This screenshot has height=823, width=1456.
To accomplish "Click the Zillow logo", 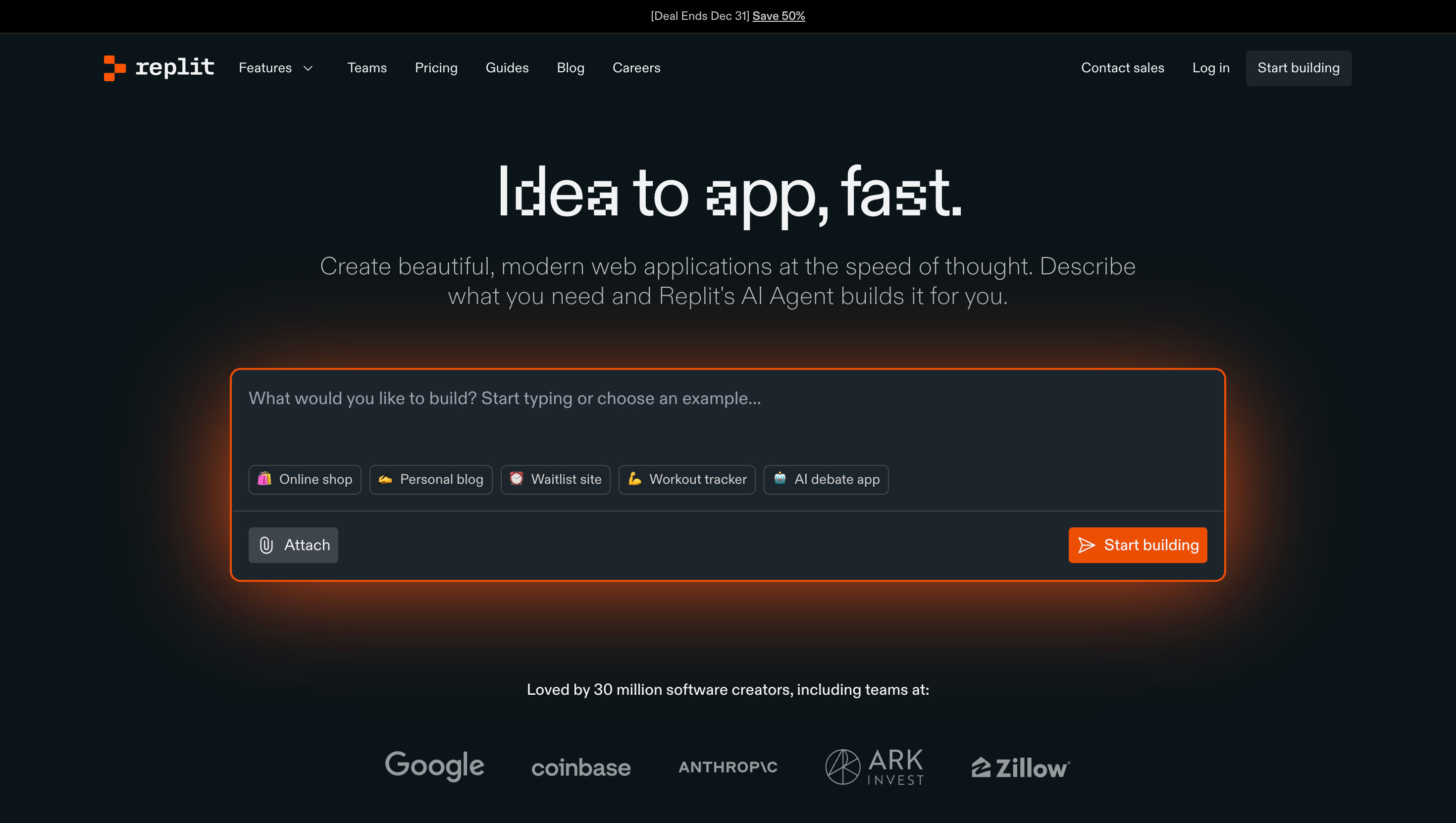I will pyautogui.click(x=1020, y=768).
